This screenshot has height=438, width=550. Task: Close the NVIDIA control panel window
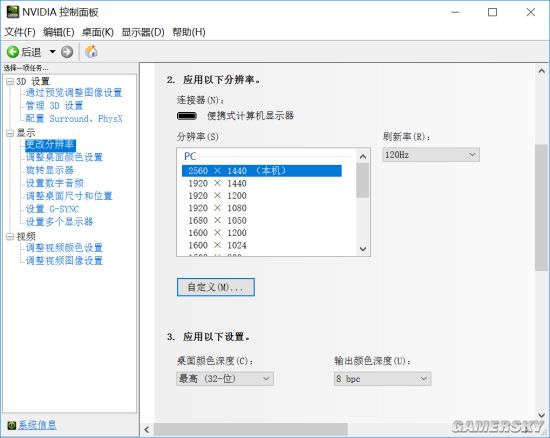[x=531, y=12]
